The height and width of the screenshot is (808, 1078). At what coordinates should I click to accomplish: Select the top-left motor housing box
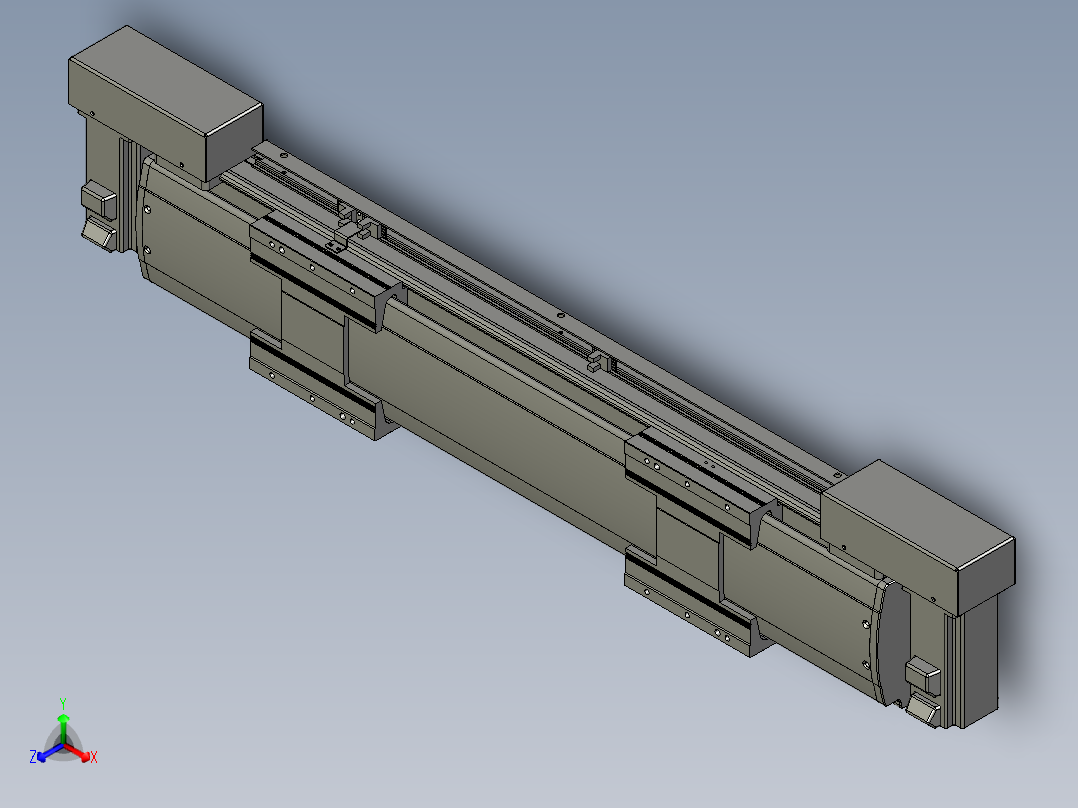tap(165, 103)
